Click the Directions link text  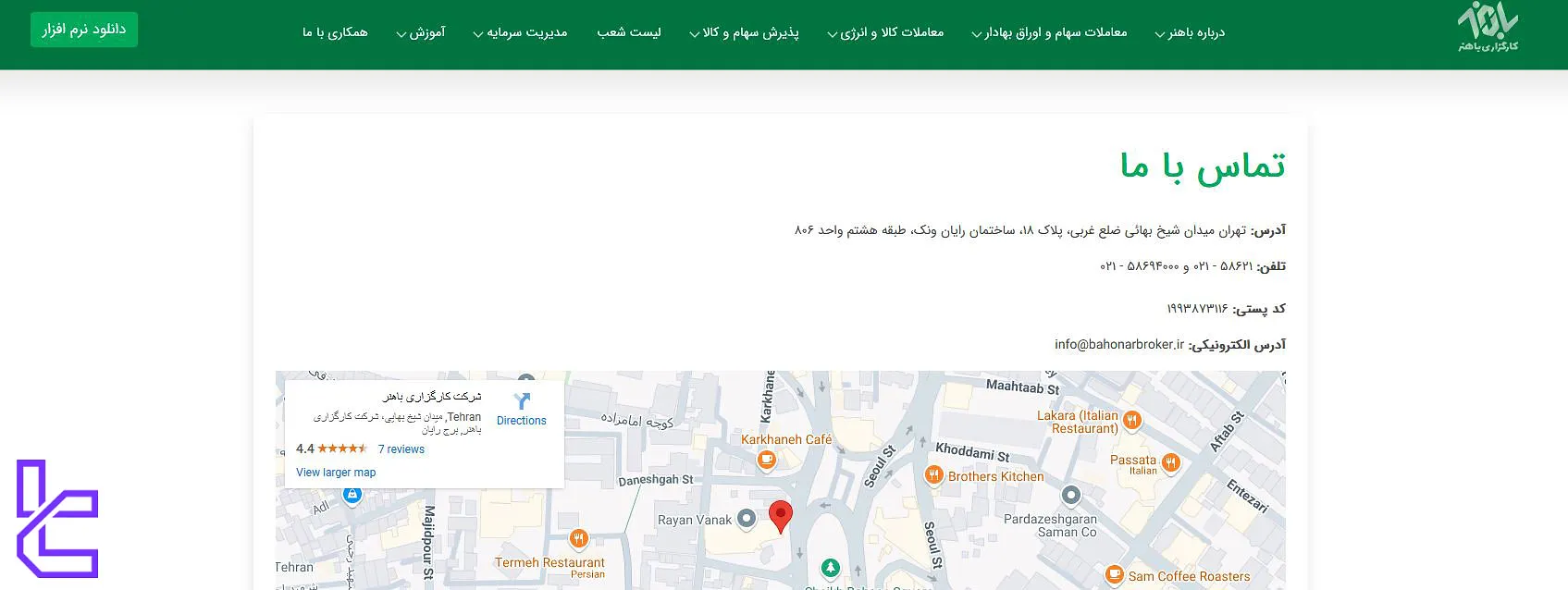pyautogui.click(x=522, y=421)
